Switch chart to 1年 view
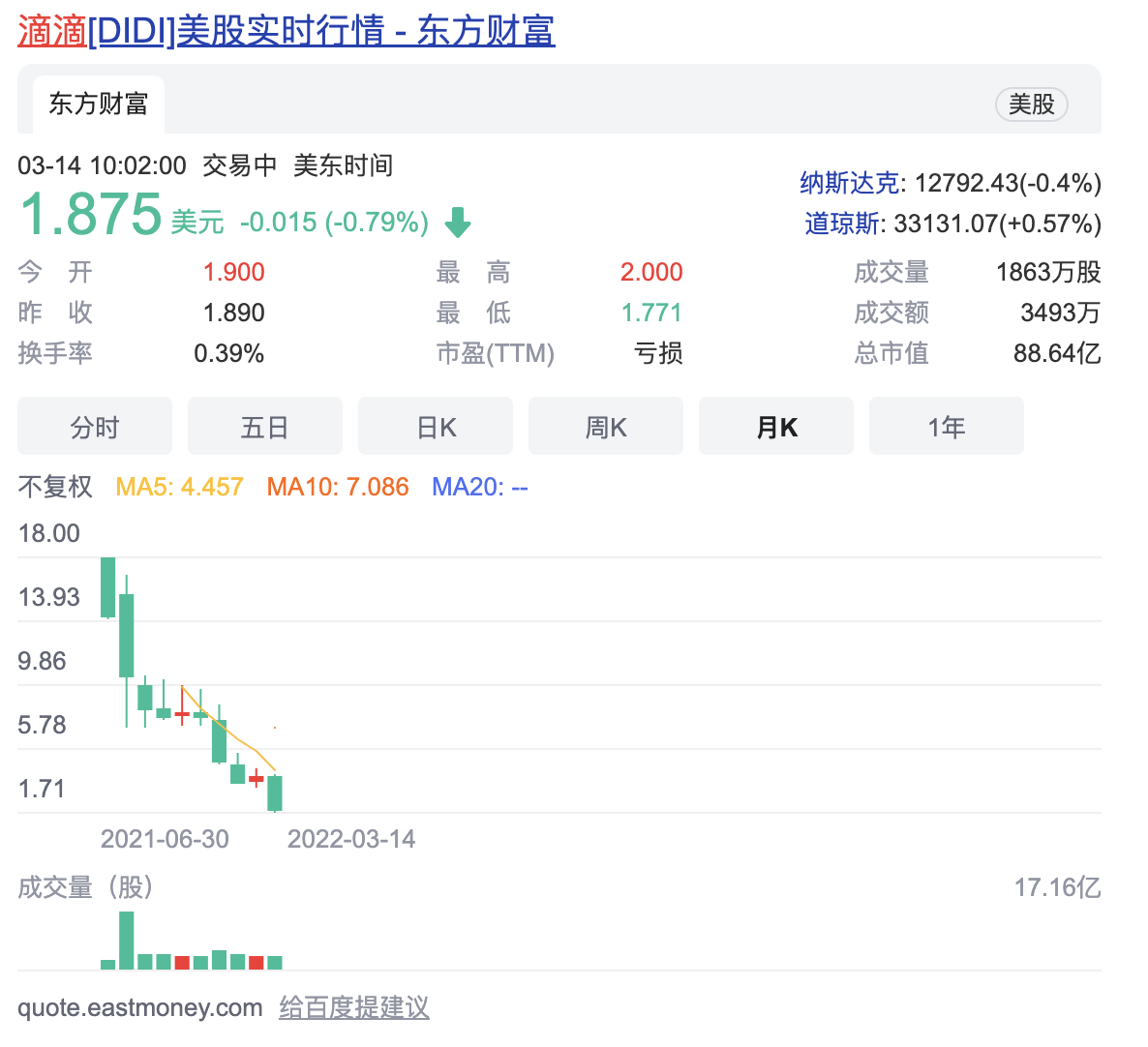 point(947,427)
